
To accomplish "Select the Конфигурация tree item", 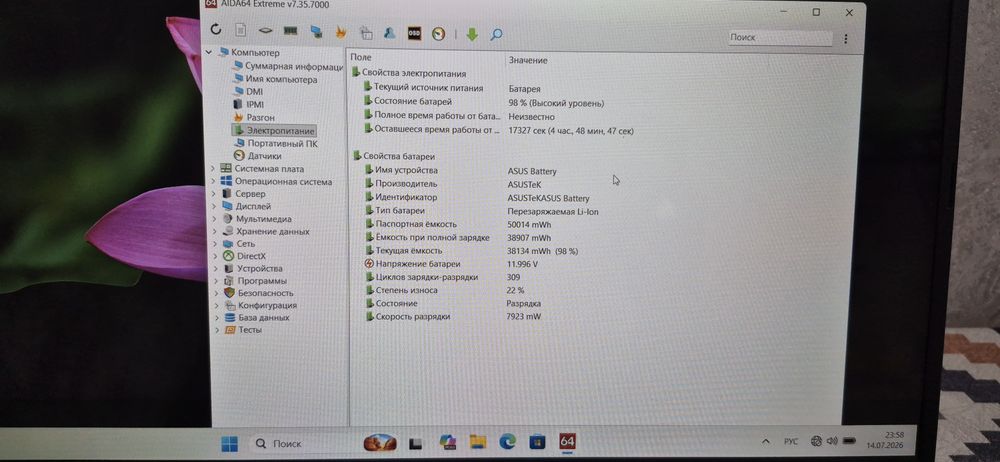I will click(260, 305).
